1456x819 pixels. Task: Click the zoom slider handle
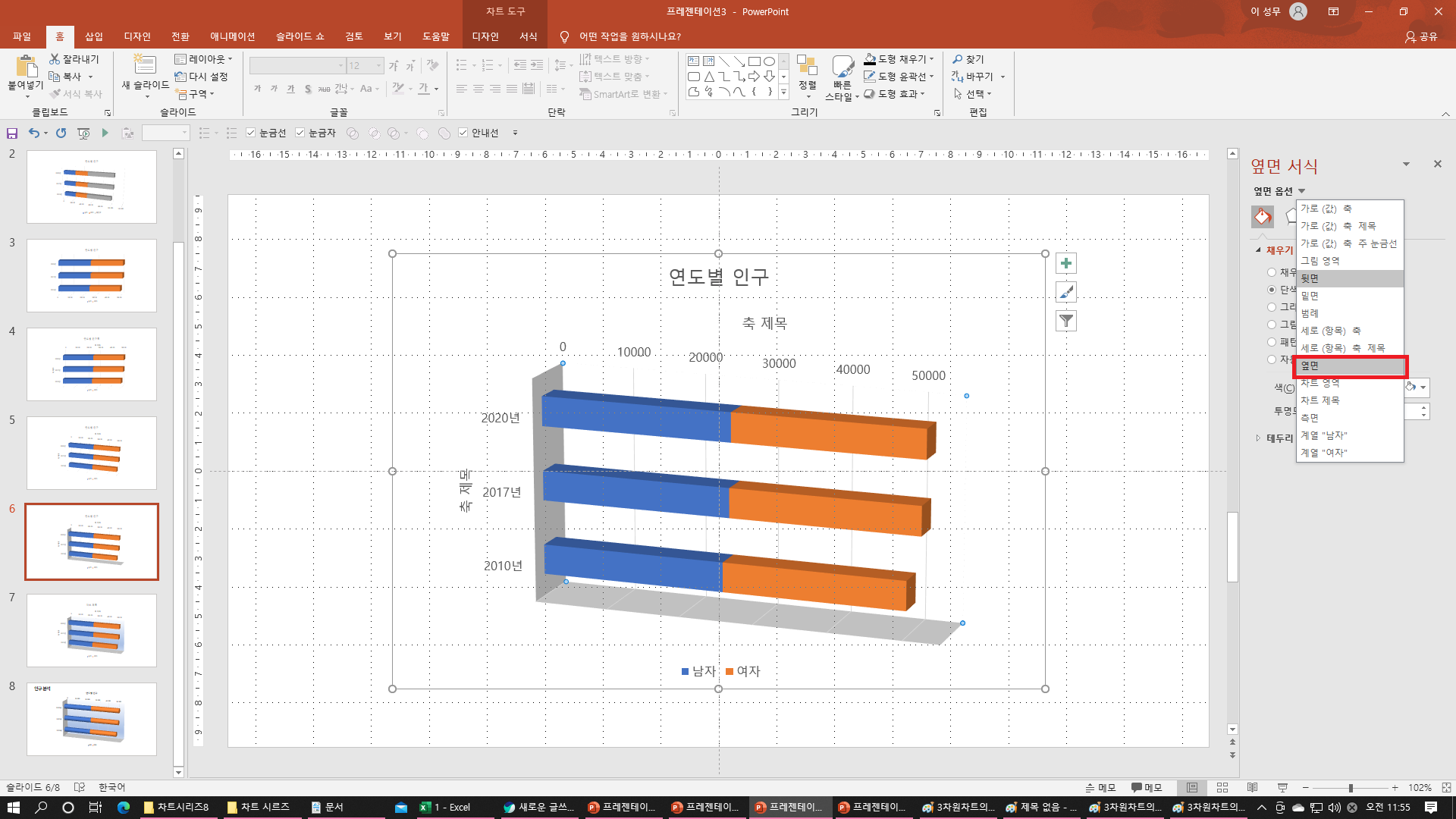point(1351,788)
